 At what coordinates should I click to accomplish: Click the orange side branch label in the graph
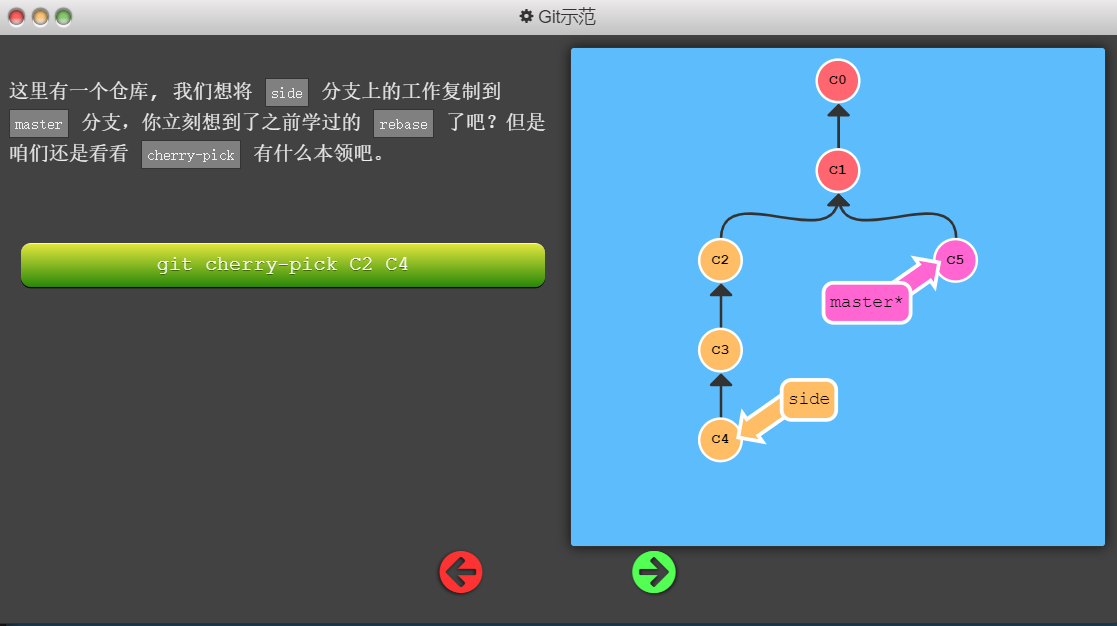(808, 400)
